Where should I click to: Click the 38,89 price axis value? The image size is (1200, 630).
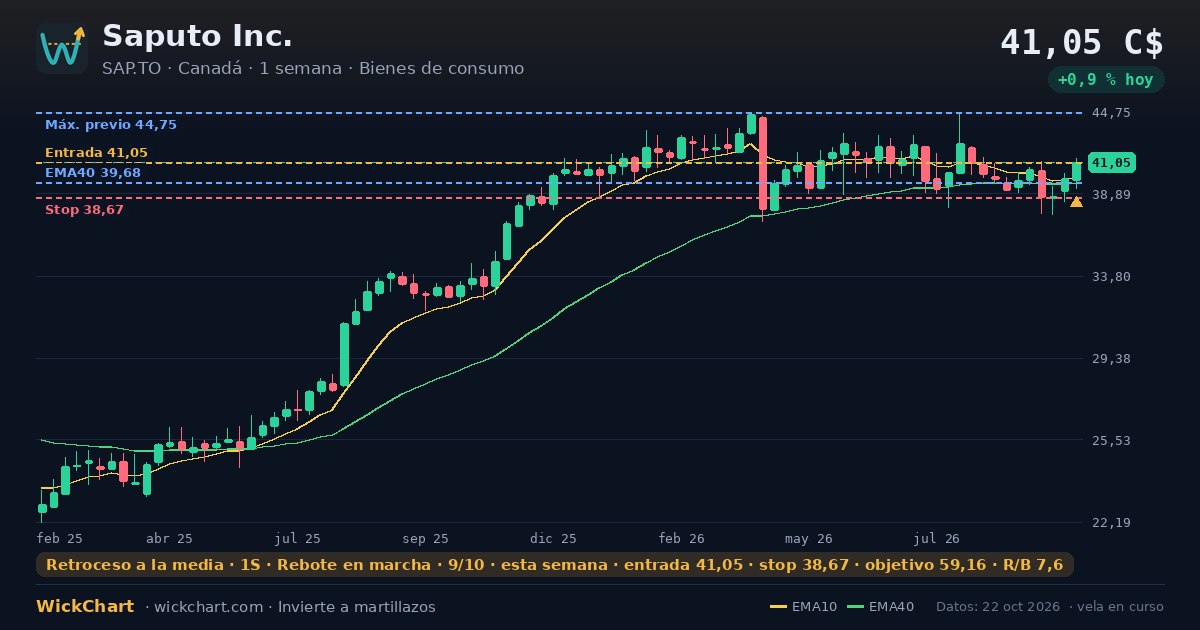[1111, 195]
